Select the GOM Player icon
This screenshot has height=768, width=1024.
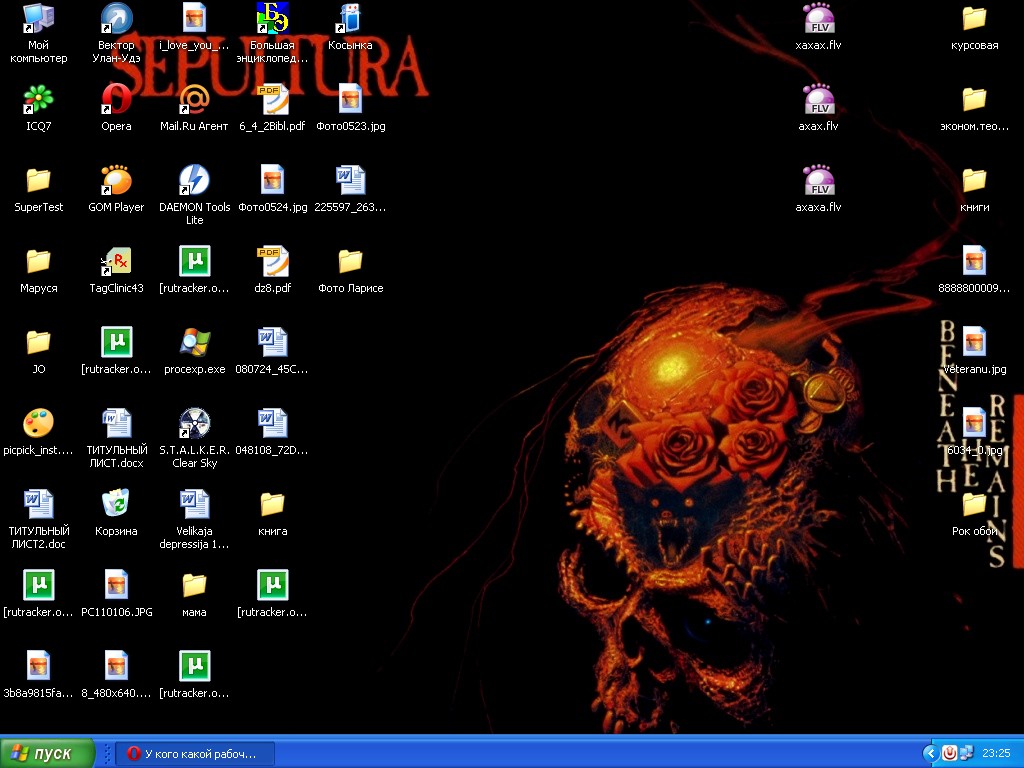coord(116,180)
